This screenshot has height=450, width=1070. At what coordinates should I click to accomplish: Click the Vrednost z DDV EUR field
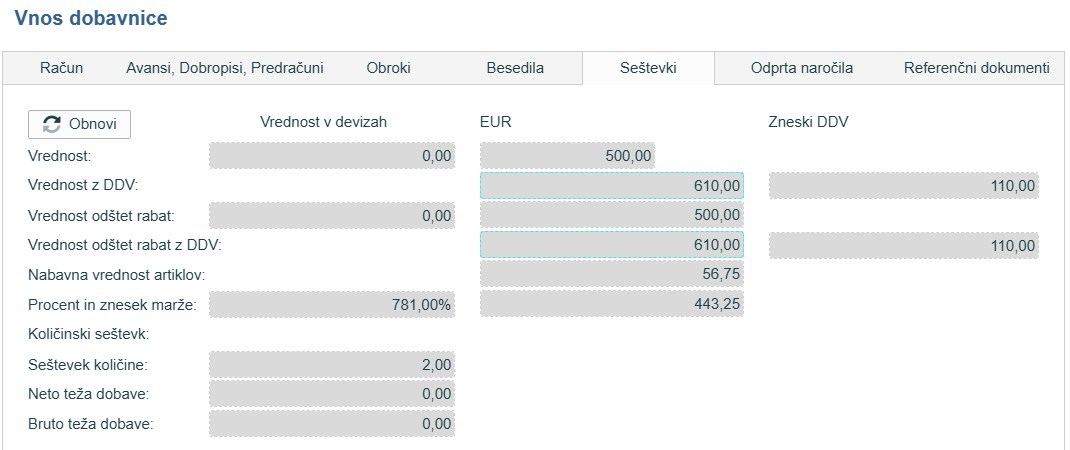pos(611,186)
